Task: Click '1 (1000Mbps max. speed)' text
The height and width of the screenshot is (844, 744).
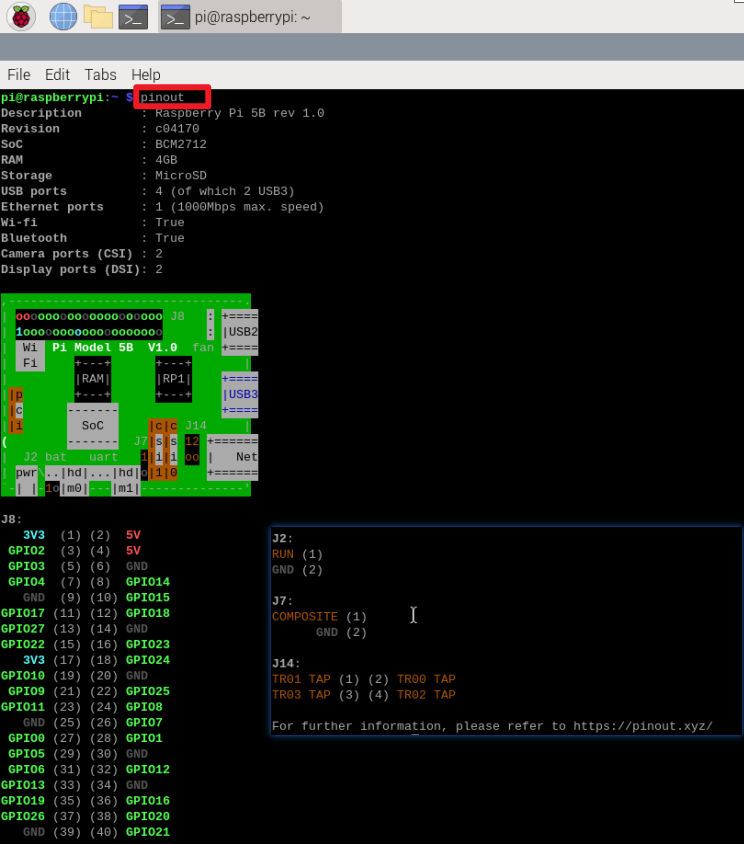Action: click(240, 207)
